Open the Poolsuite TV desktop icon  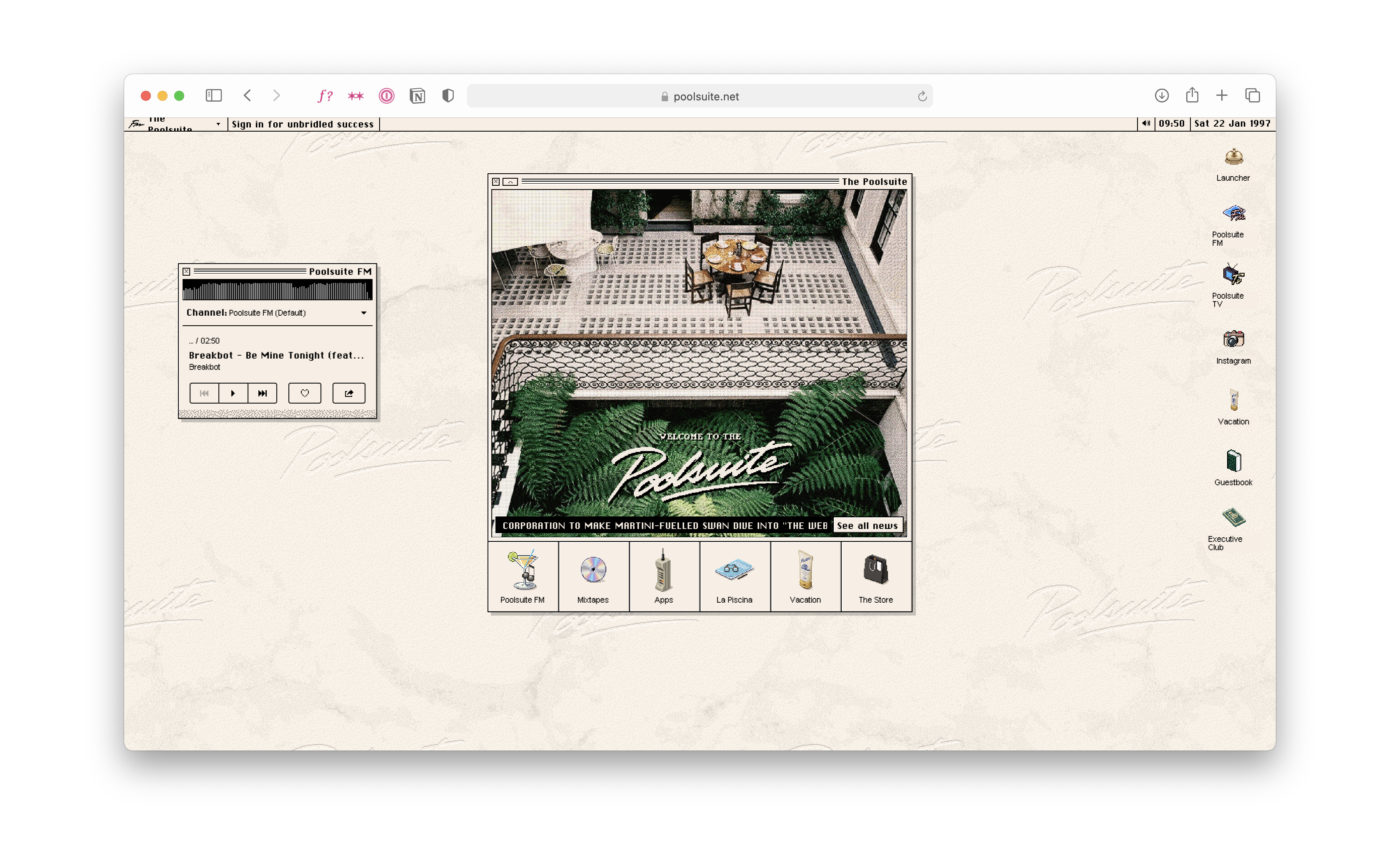[1233, 285]
